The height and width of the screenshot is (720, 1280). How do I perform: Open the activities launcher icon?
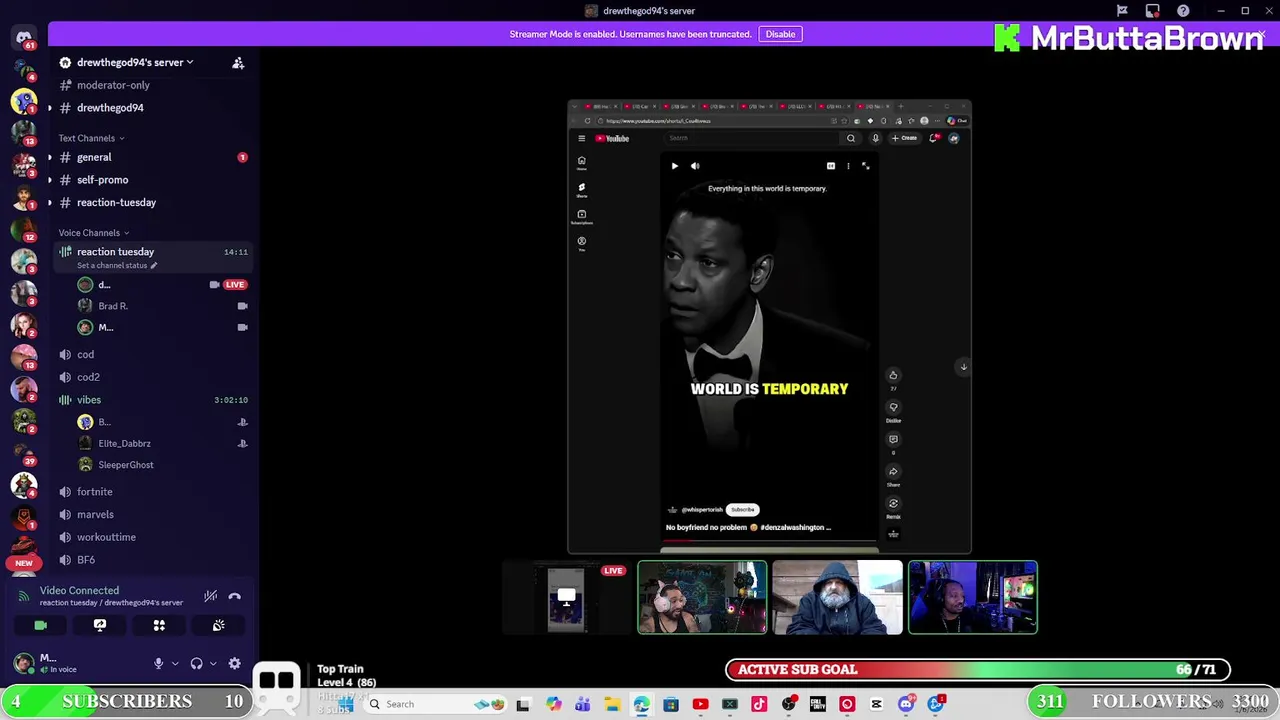(159, 625)
